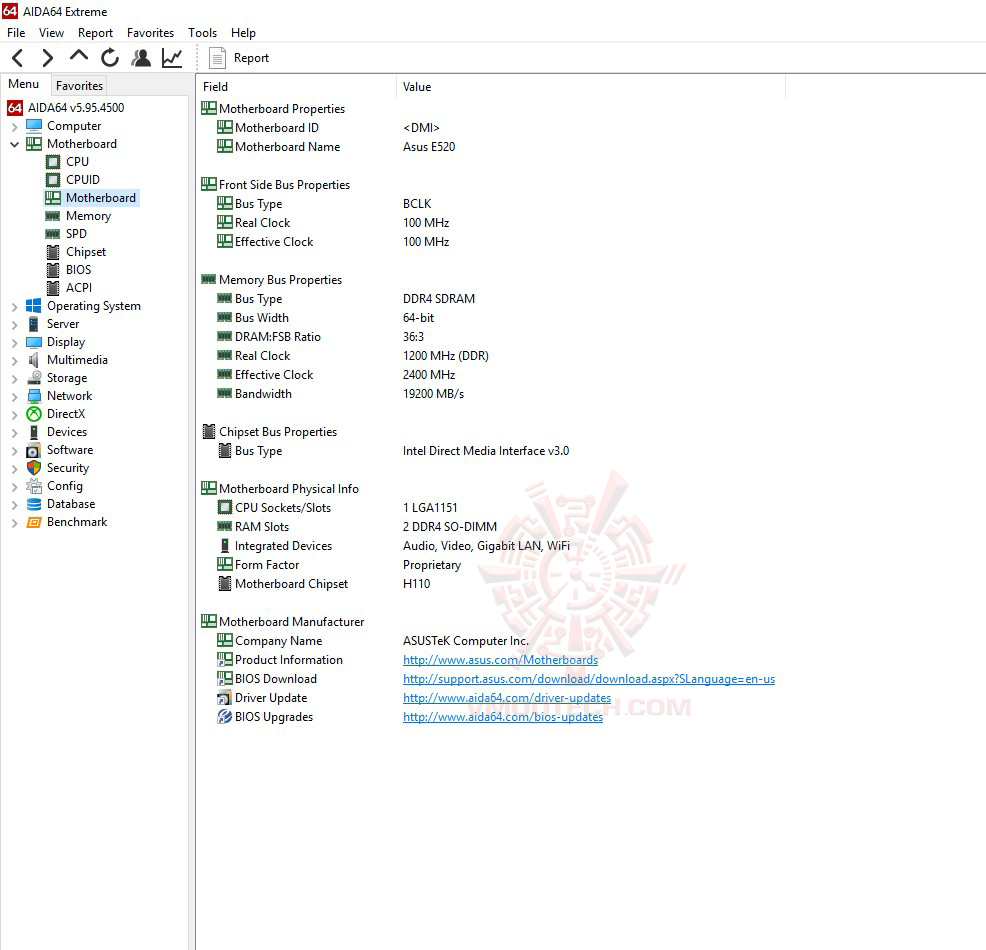Select the Company Name row
The image size is (986, 950).
[x=492, y=641]
